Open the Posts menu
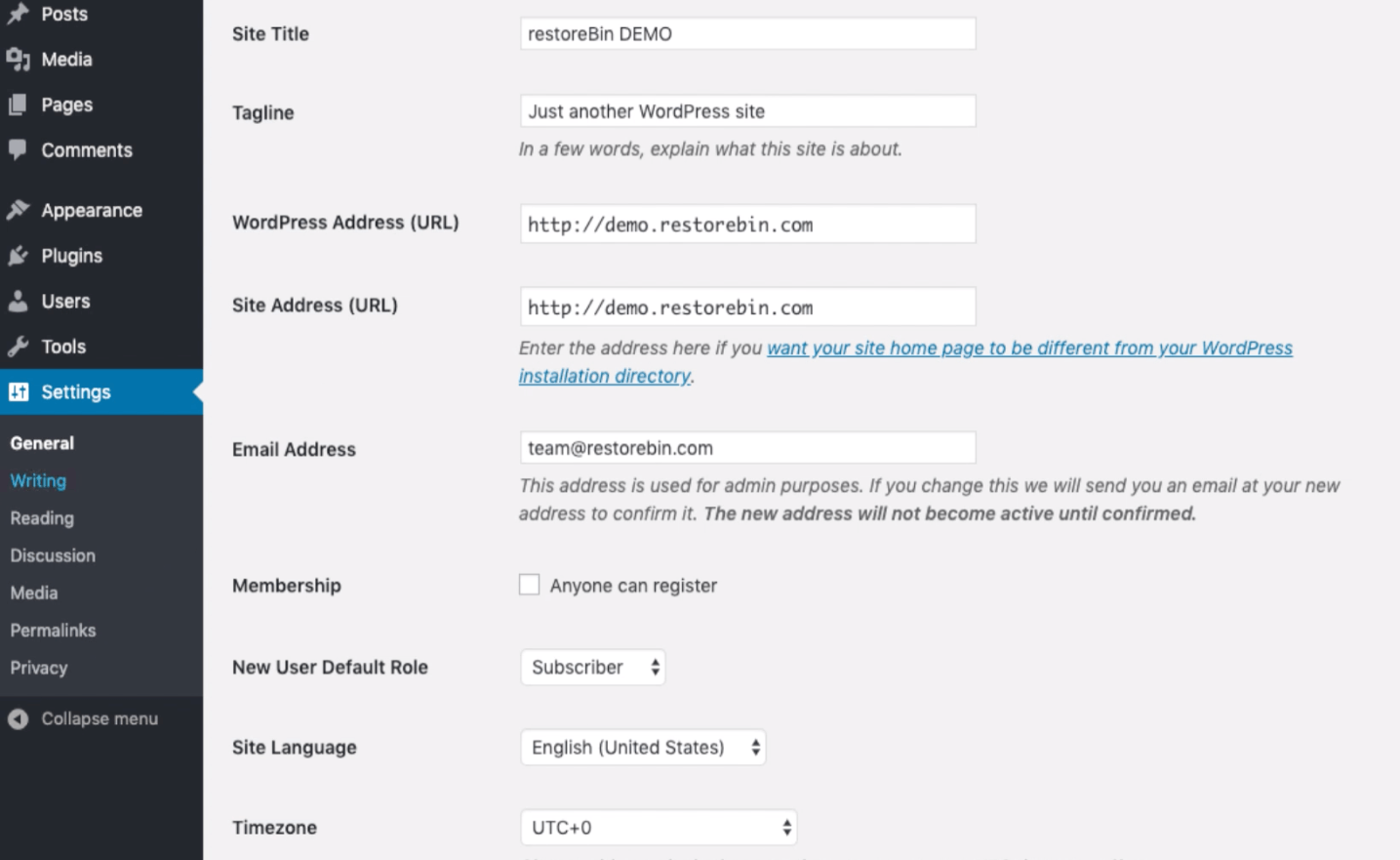 (x=101, y=14)
